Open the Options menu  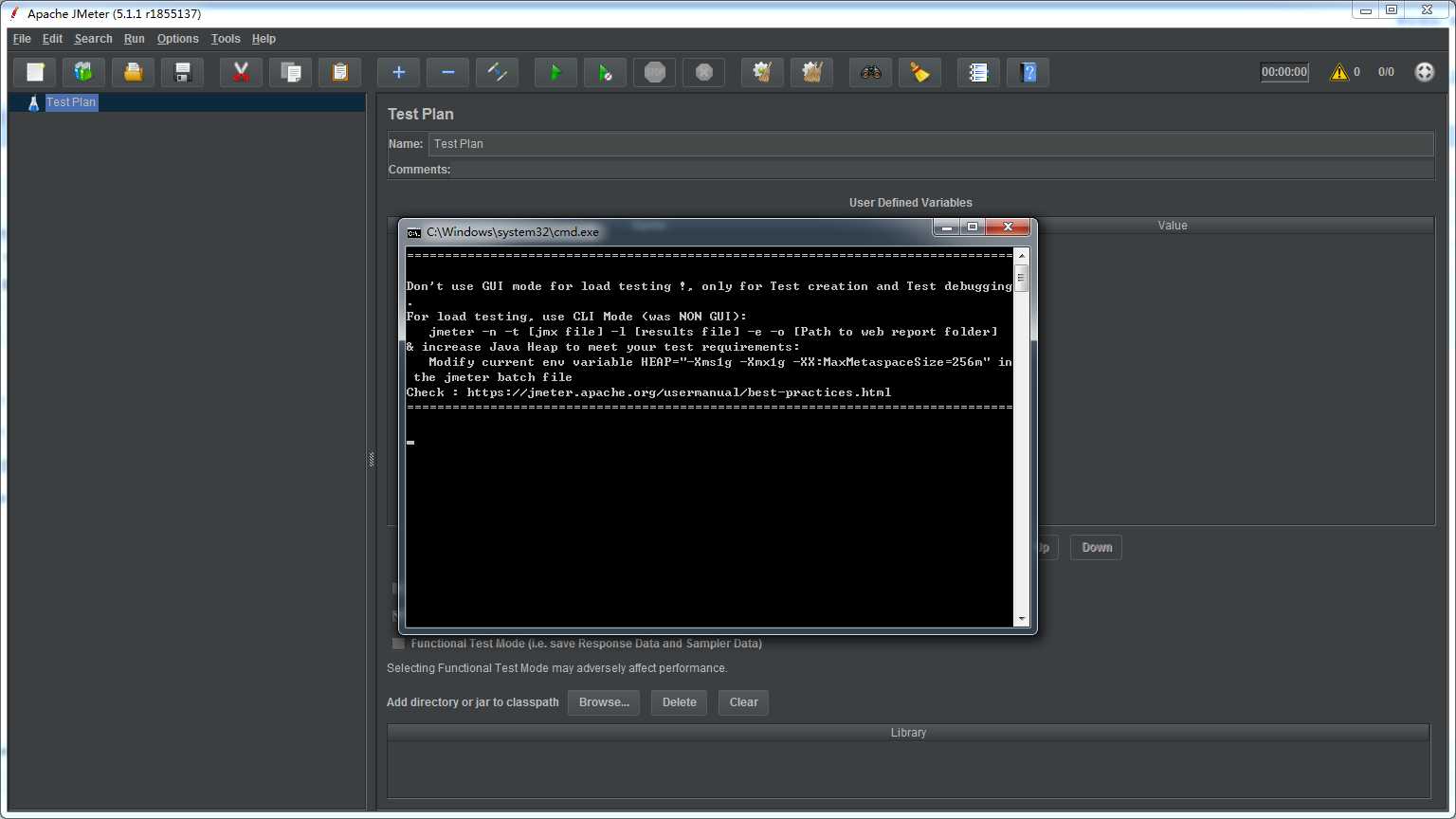point(177,39)
